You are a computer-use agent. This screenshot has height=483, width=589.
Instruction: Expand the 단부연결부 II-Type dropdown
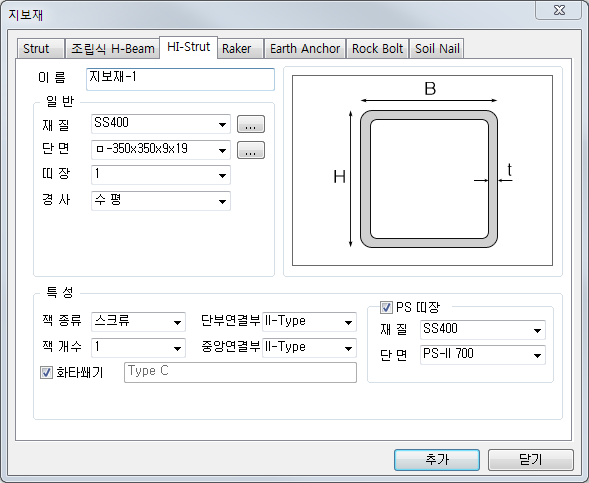point(309,322)
